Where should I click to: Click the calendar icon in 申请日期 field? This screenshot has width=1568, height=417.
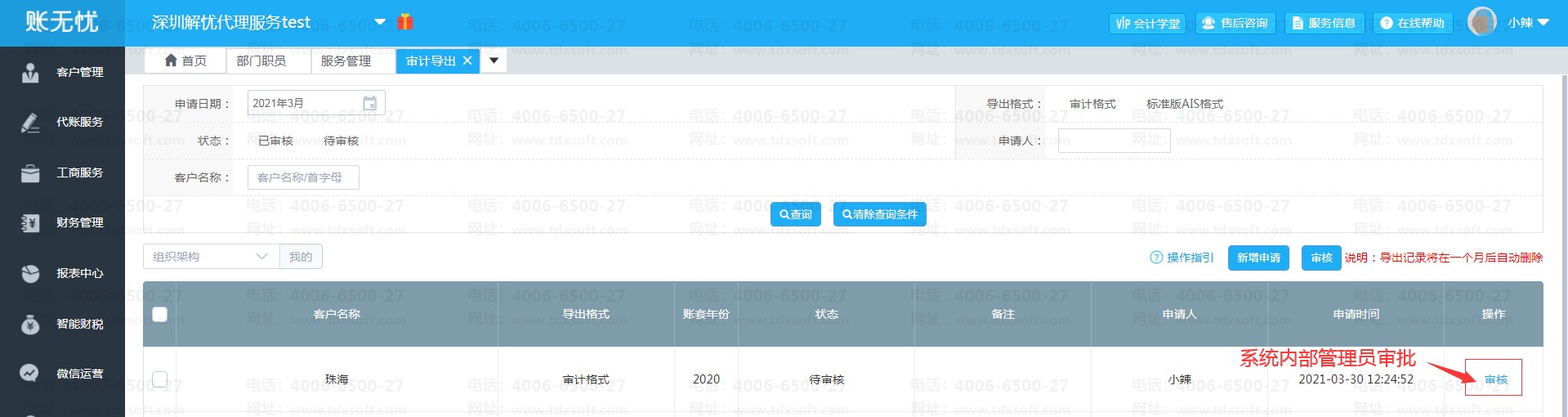click(x=369, y=104)
